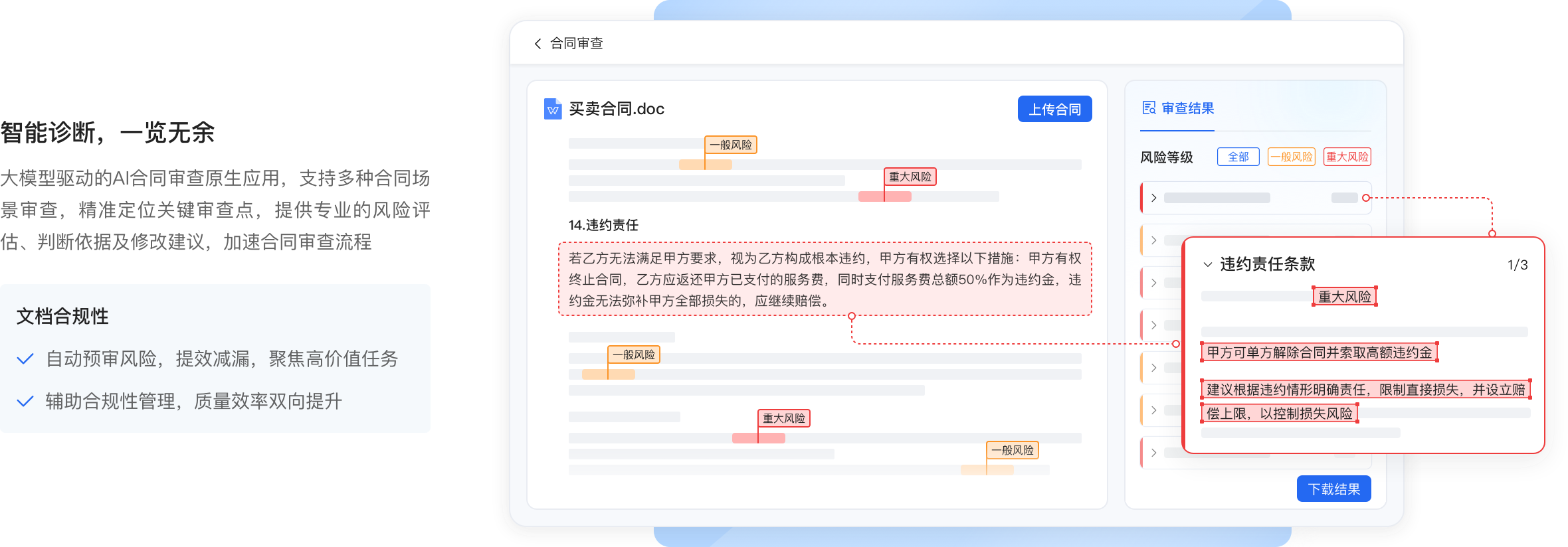Screen dimensions: 1568x547
Task: Click the bottom-right 一般风险 tag in the document
Action: 1013,450
